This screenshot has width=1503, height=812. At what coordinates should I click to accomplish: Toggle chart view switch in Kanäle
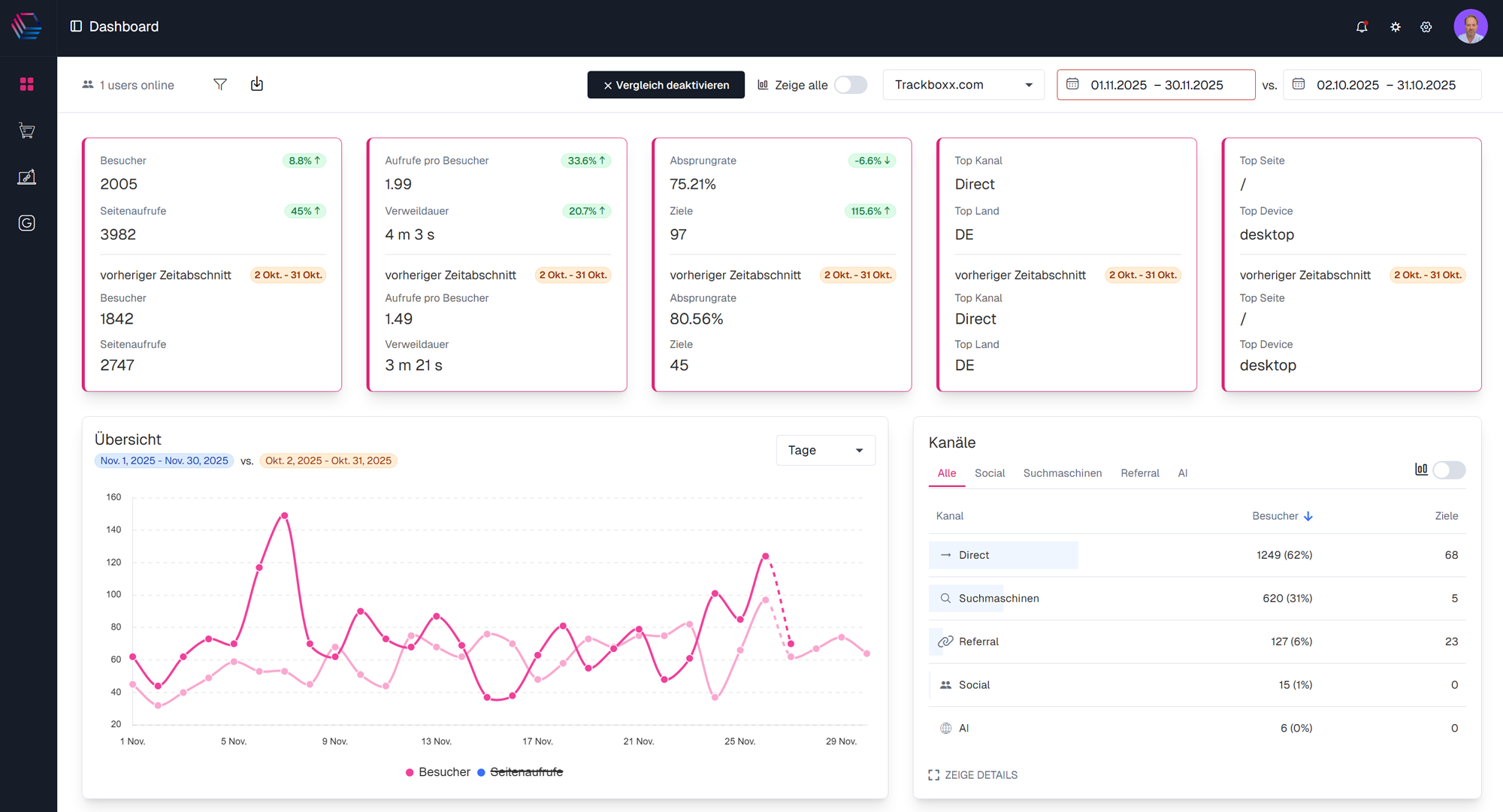[1449, 470]
